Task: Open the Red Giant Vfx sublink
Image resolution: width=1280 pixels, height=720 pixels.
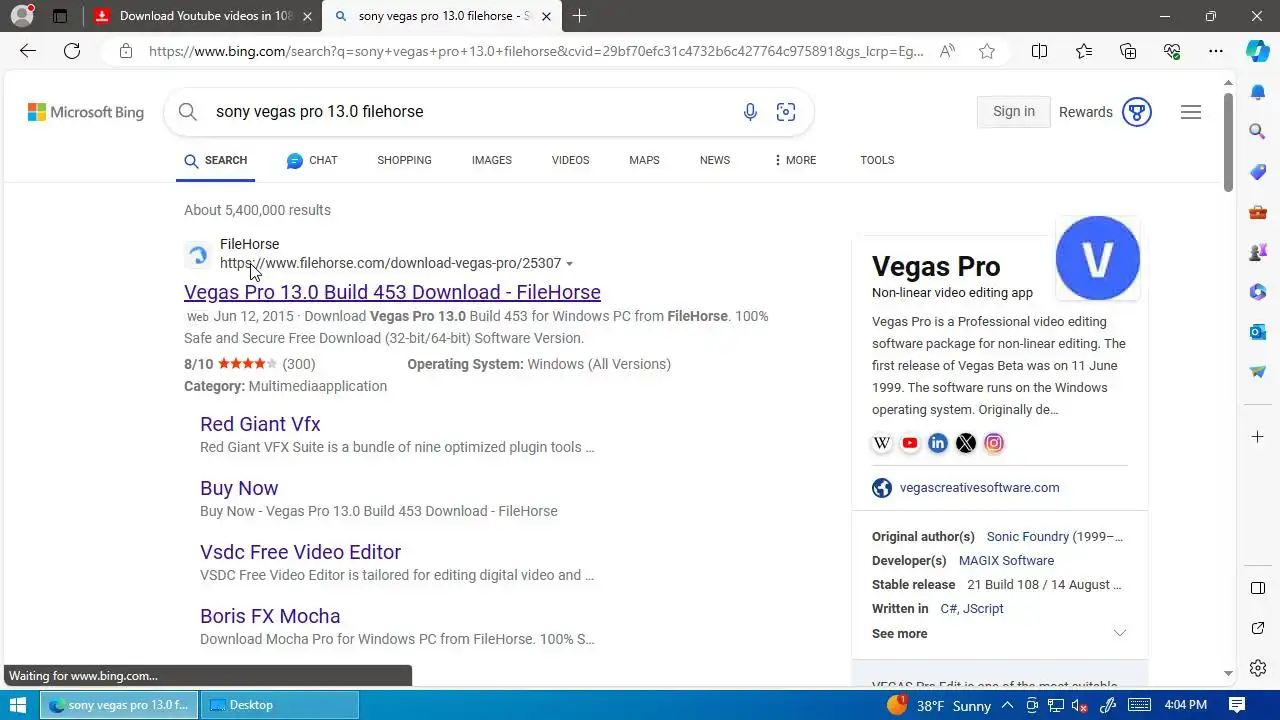Action: click(260, 424)
